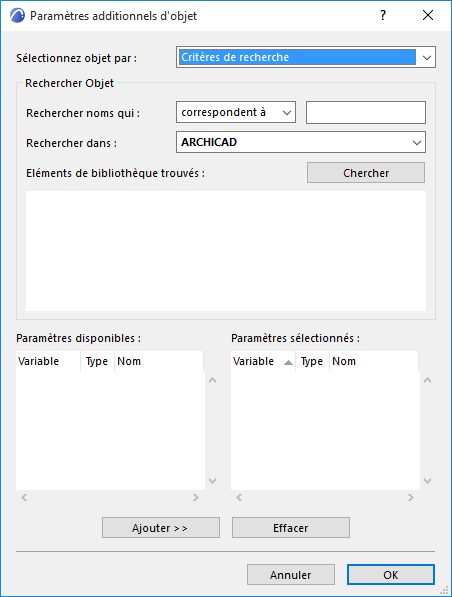
Task: Sort available parameters by Variable column
Action: click(x=48, y=361)
